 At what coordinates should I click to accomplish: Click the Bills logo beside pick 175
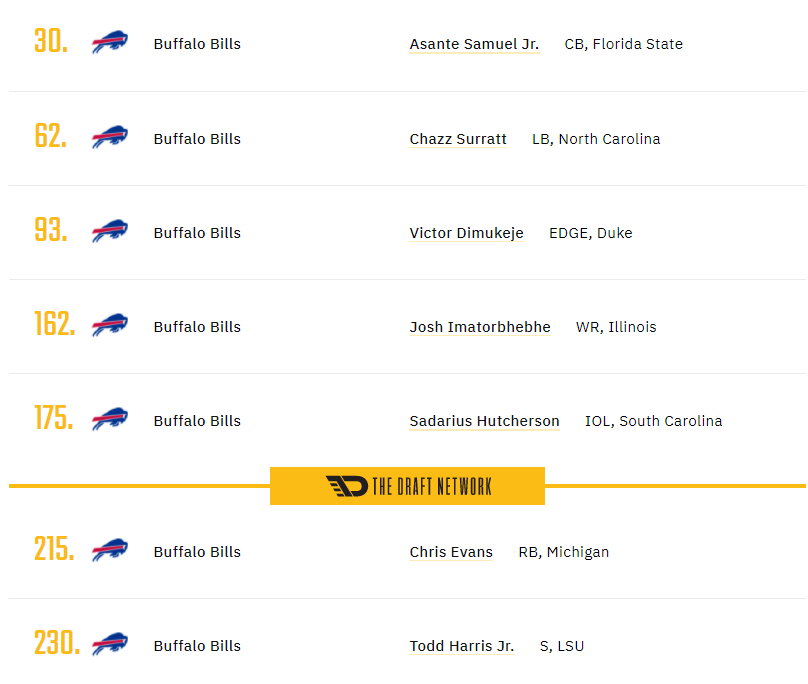tap(110, 419)
